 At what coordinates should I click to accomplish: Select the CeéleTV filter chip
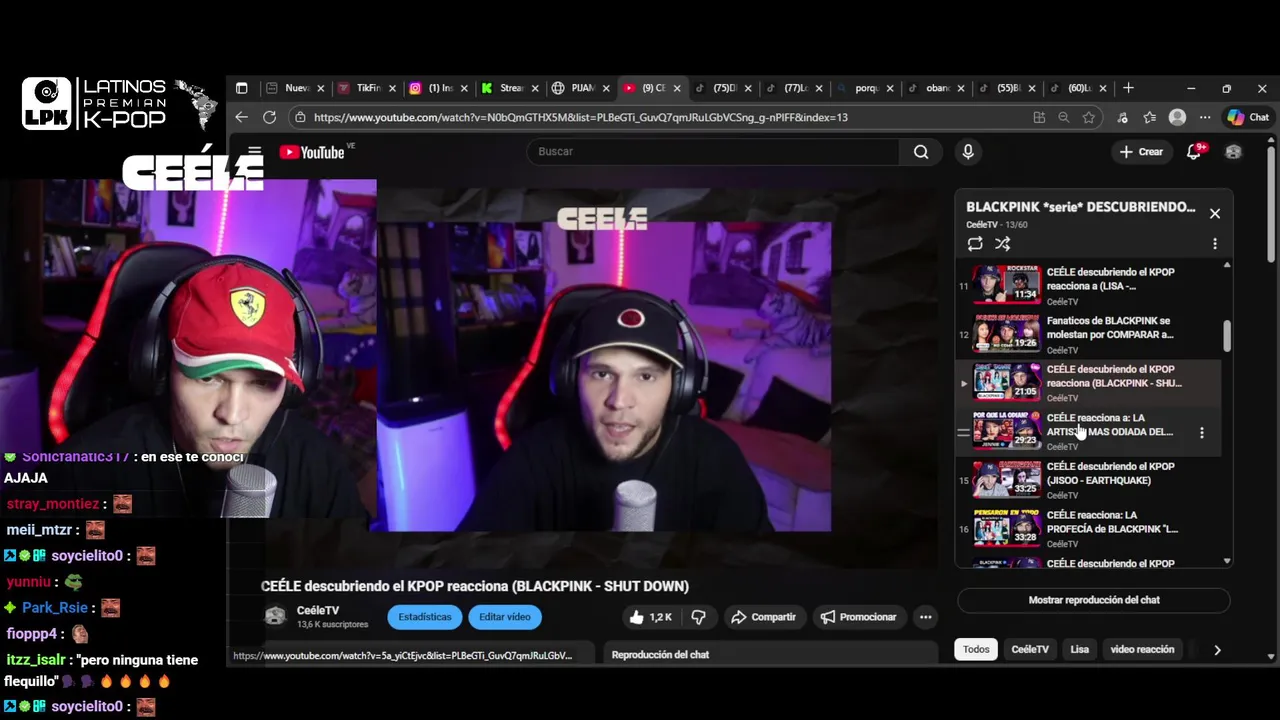(x=1030, y=649)
